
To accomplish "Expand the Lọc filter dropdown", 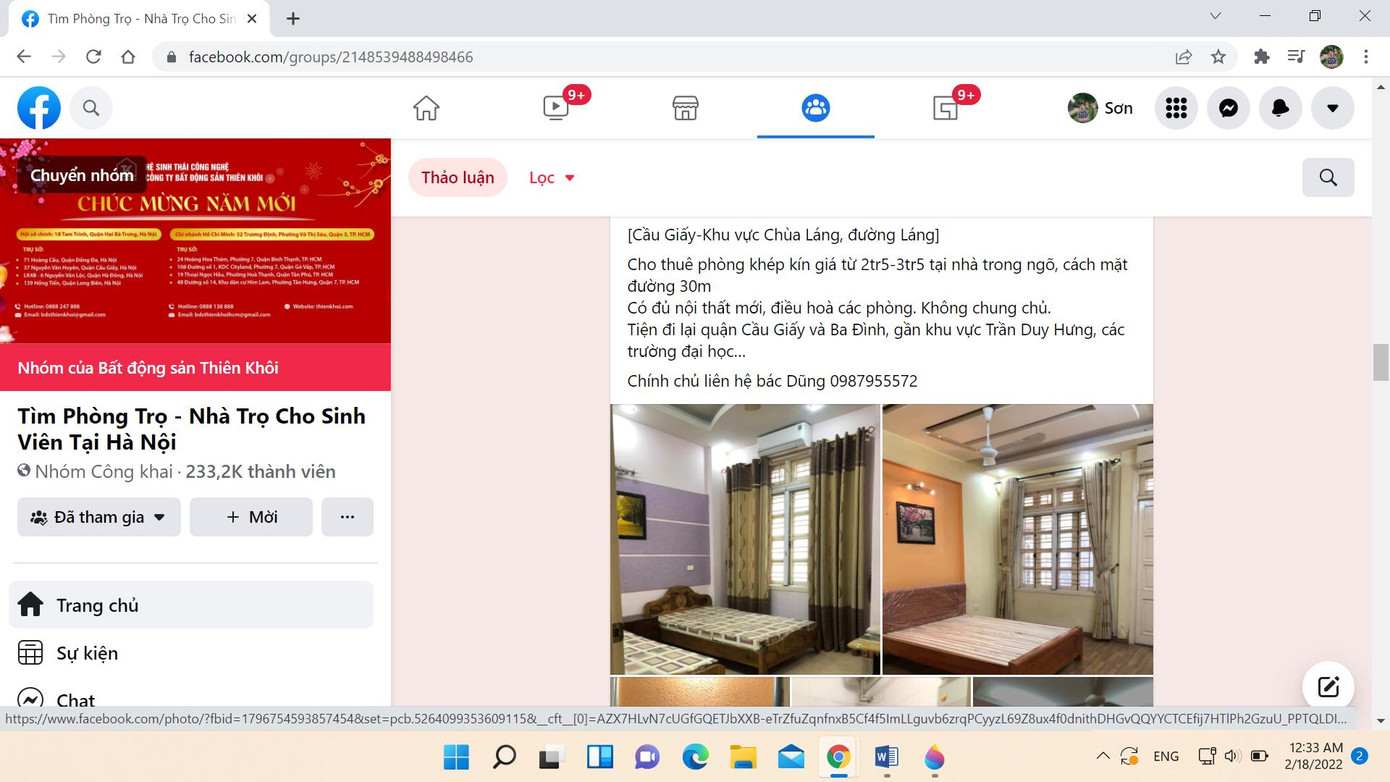I will (551, 177).
